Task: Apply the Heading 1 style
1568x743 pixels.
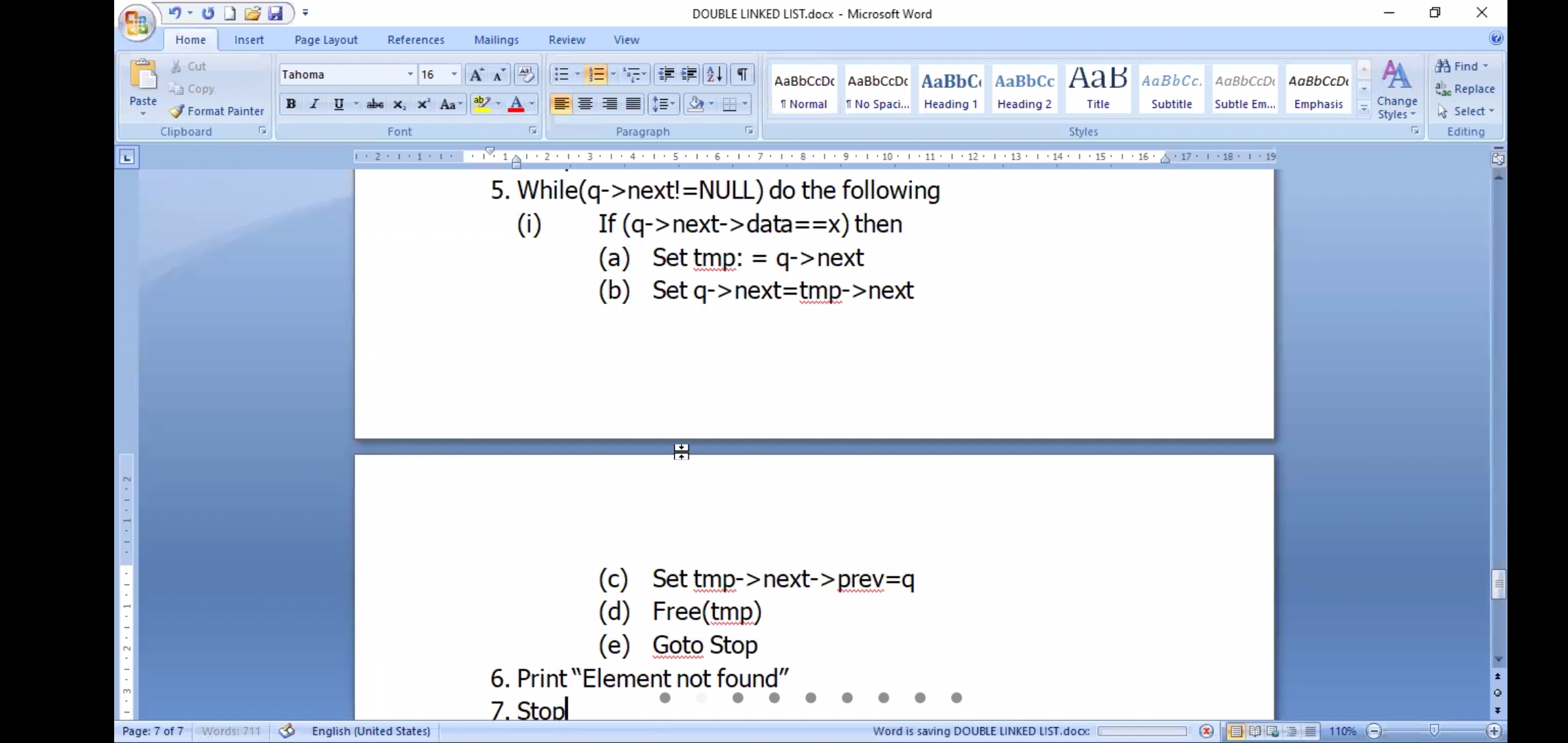Action: coord(950,89)
